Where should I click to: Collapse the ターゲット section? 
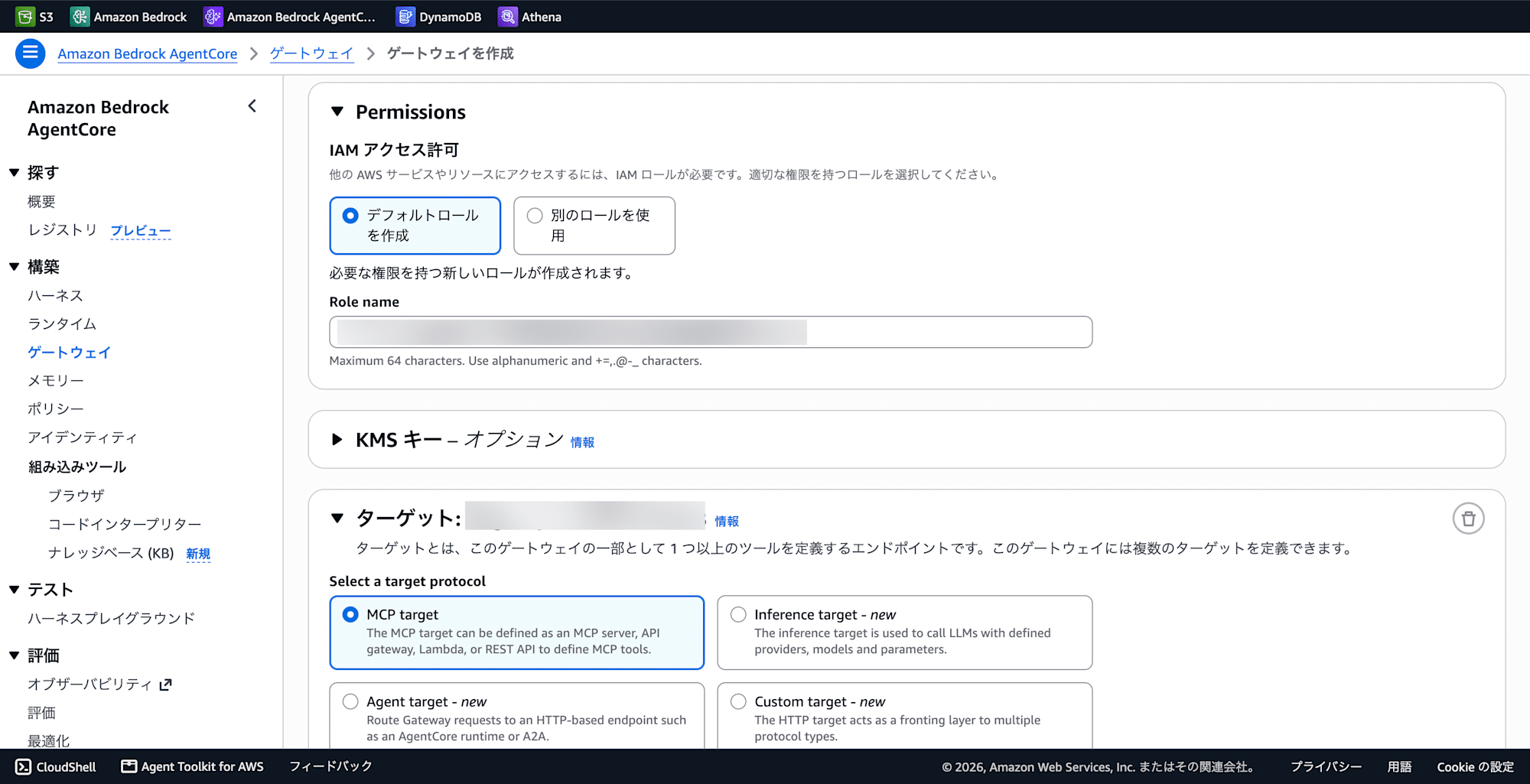[337, 519]
